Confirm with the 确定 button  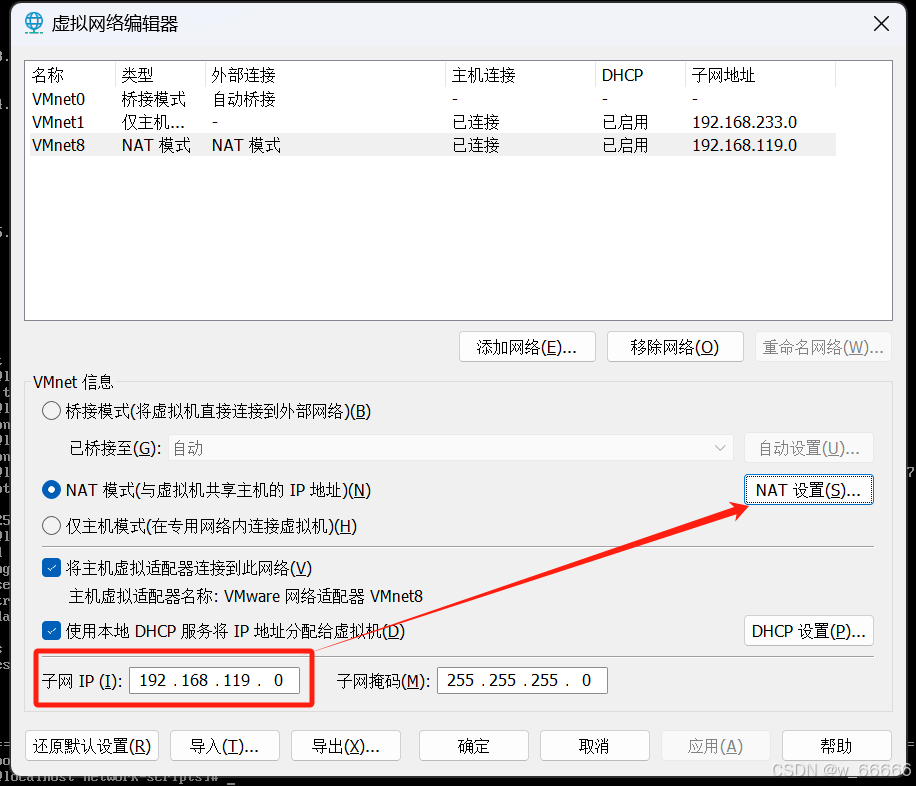click(x=474, y=746)
